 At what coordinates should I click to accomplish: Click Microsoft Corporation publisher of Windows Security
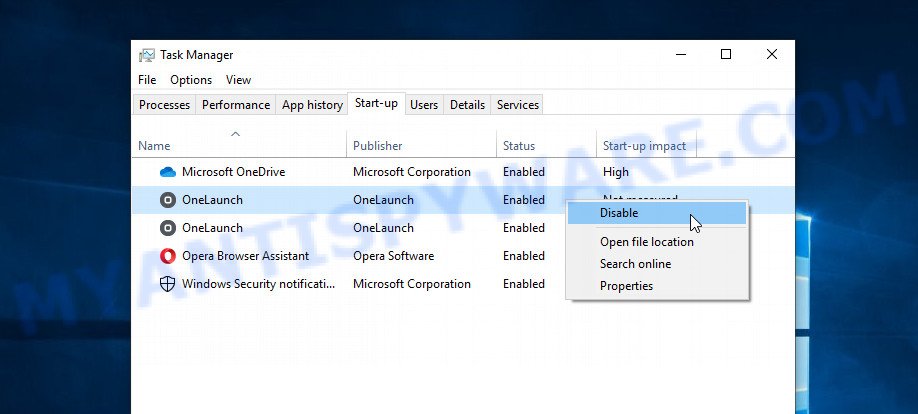click(x=412, y=284)
